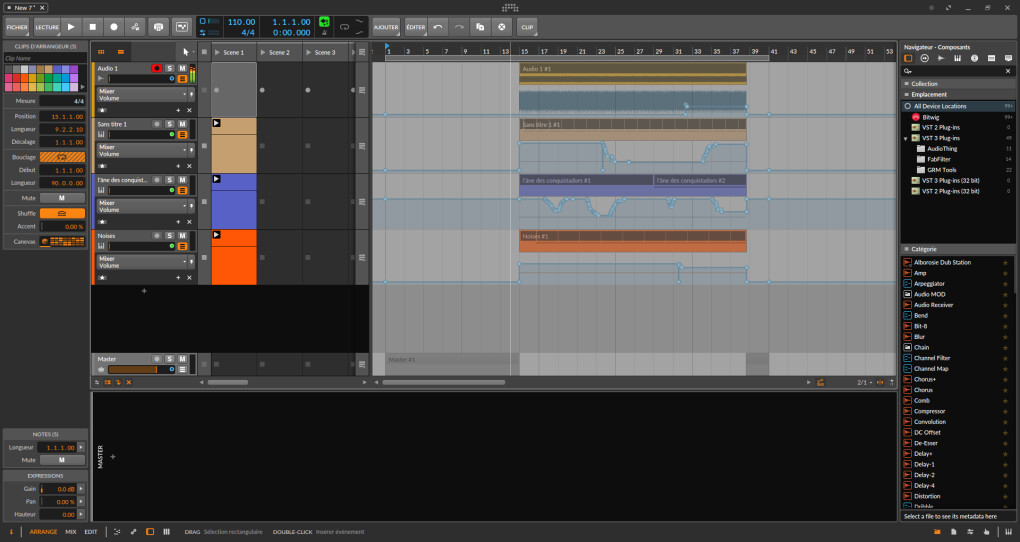Open the multisamples piano-keys browser tab
The image size is (1020, 542).
(958, 58)
